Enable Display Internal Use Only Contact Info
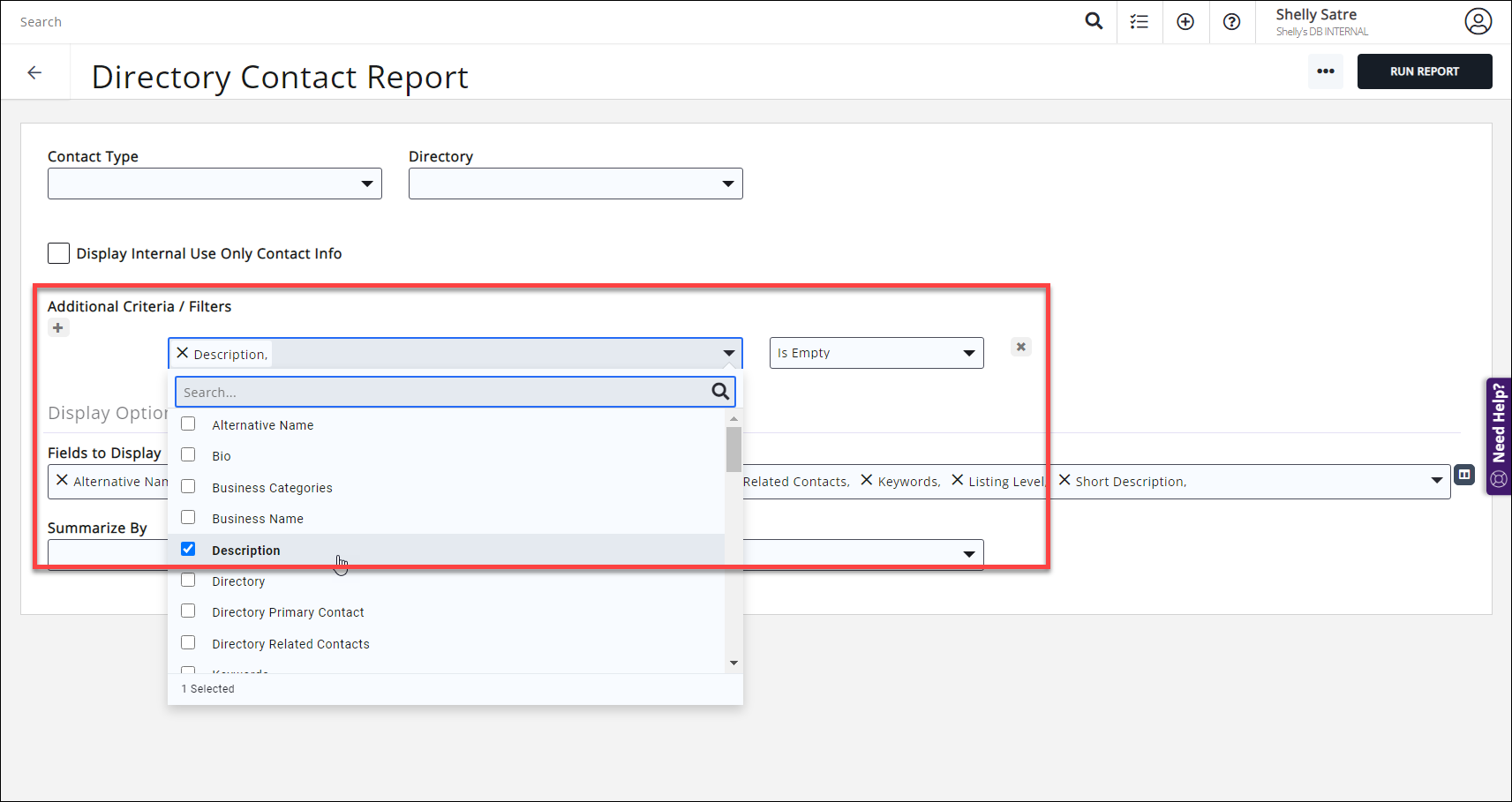The image size is (1512, 802). point(58,253)
